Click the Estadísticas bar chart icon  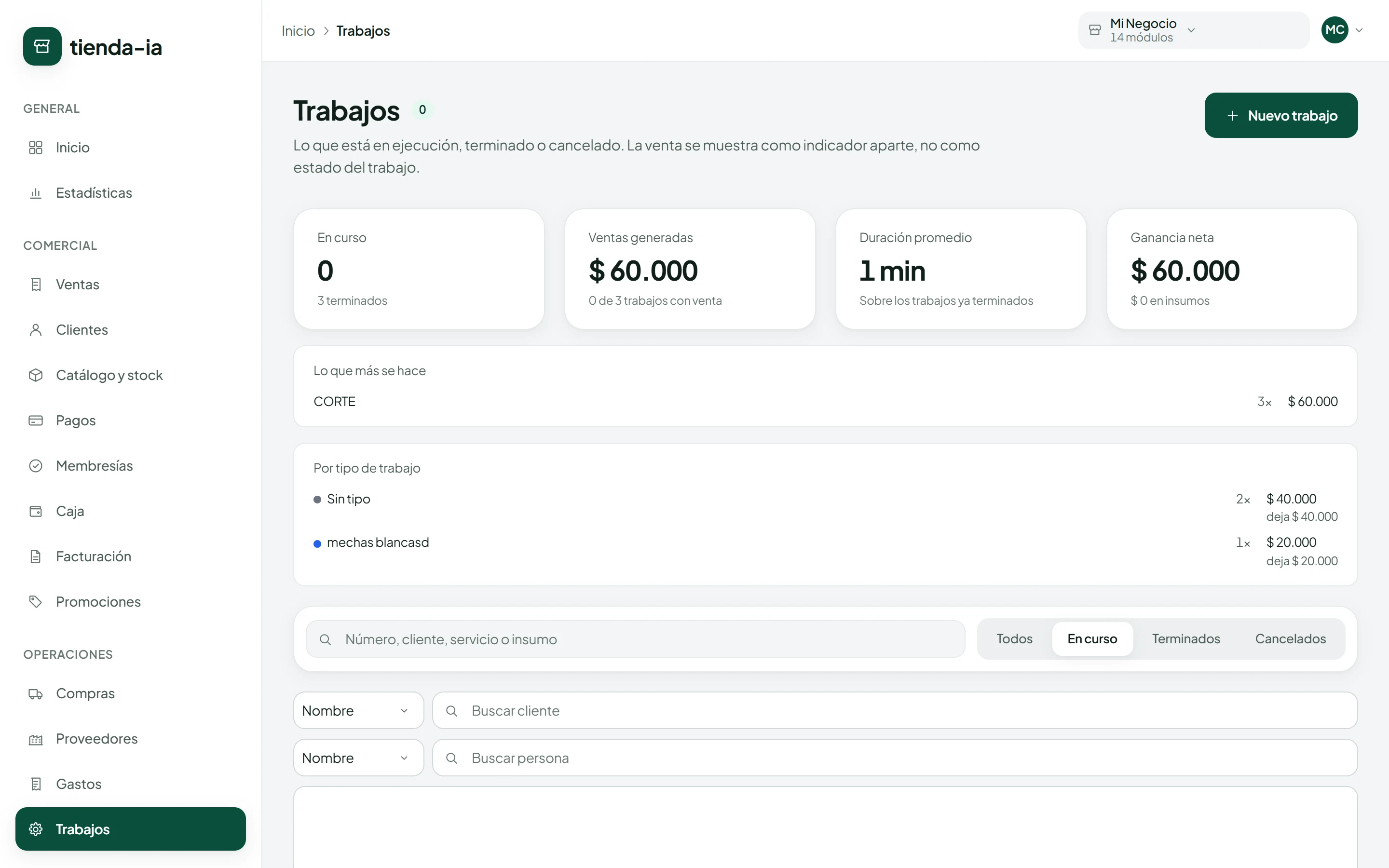tap(36, 193)
